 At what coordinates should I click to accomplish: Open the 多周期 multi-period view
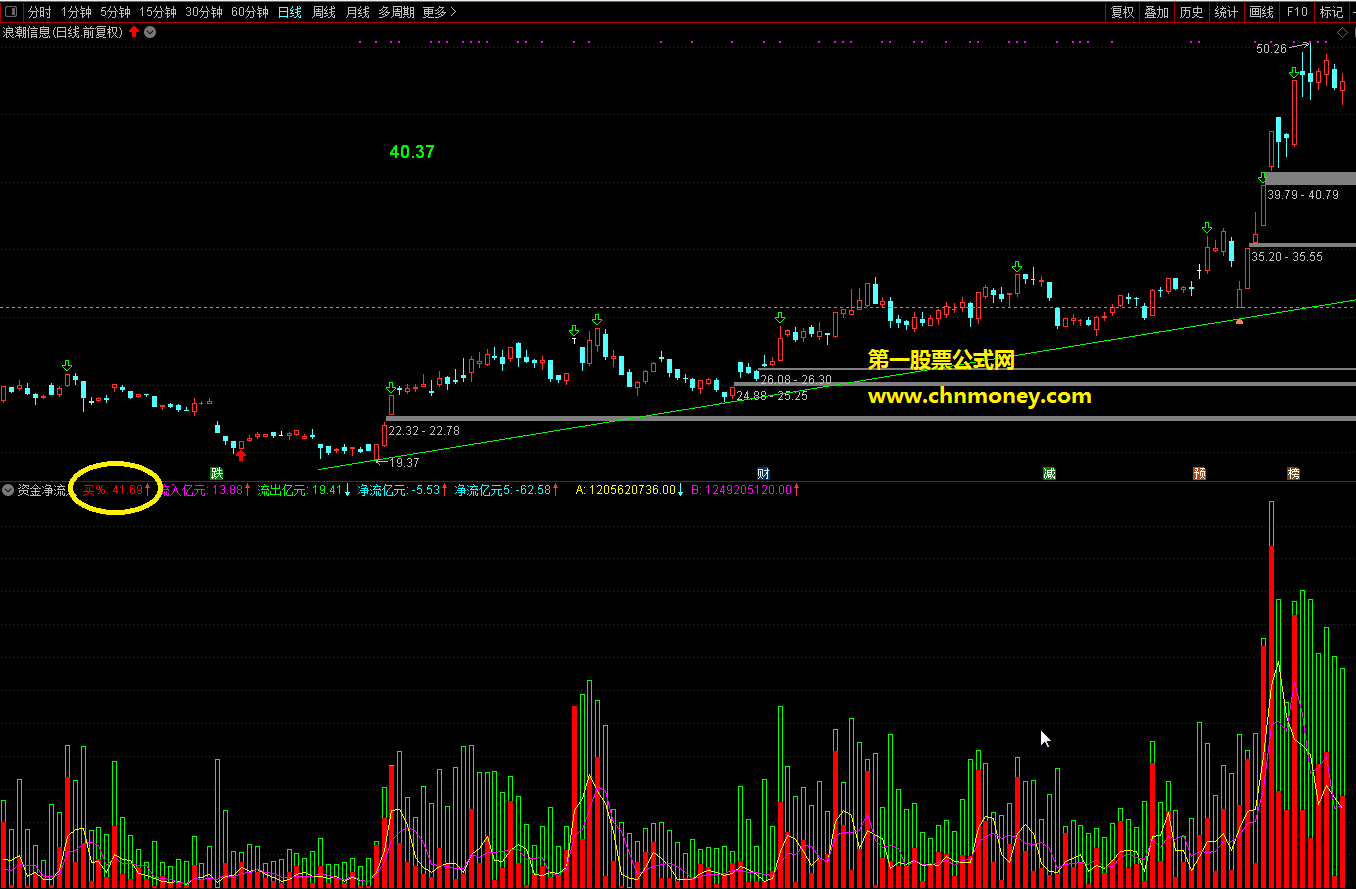[396, 12]
